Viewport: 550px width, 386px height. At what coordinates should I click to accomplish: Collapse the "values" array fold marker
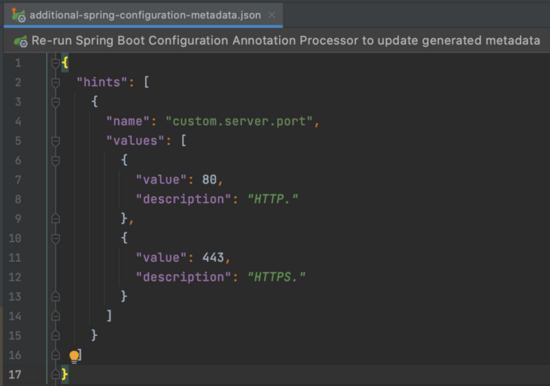[55, 141]
